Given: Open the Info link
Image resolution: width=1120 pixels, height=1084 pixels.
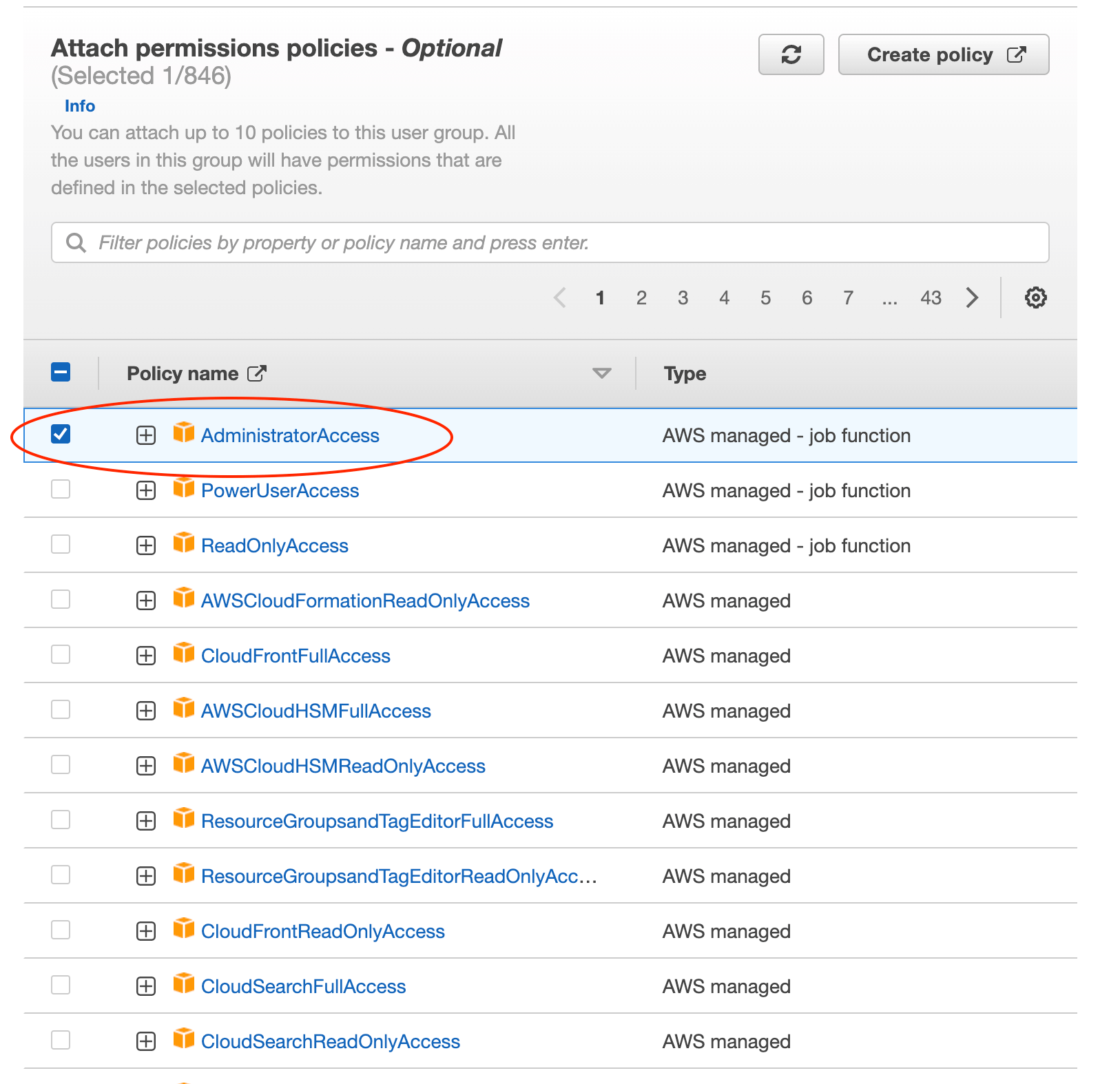Looking at the screenshot, I should click(x=80, y=106).
